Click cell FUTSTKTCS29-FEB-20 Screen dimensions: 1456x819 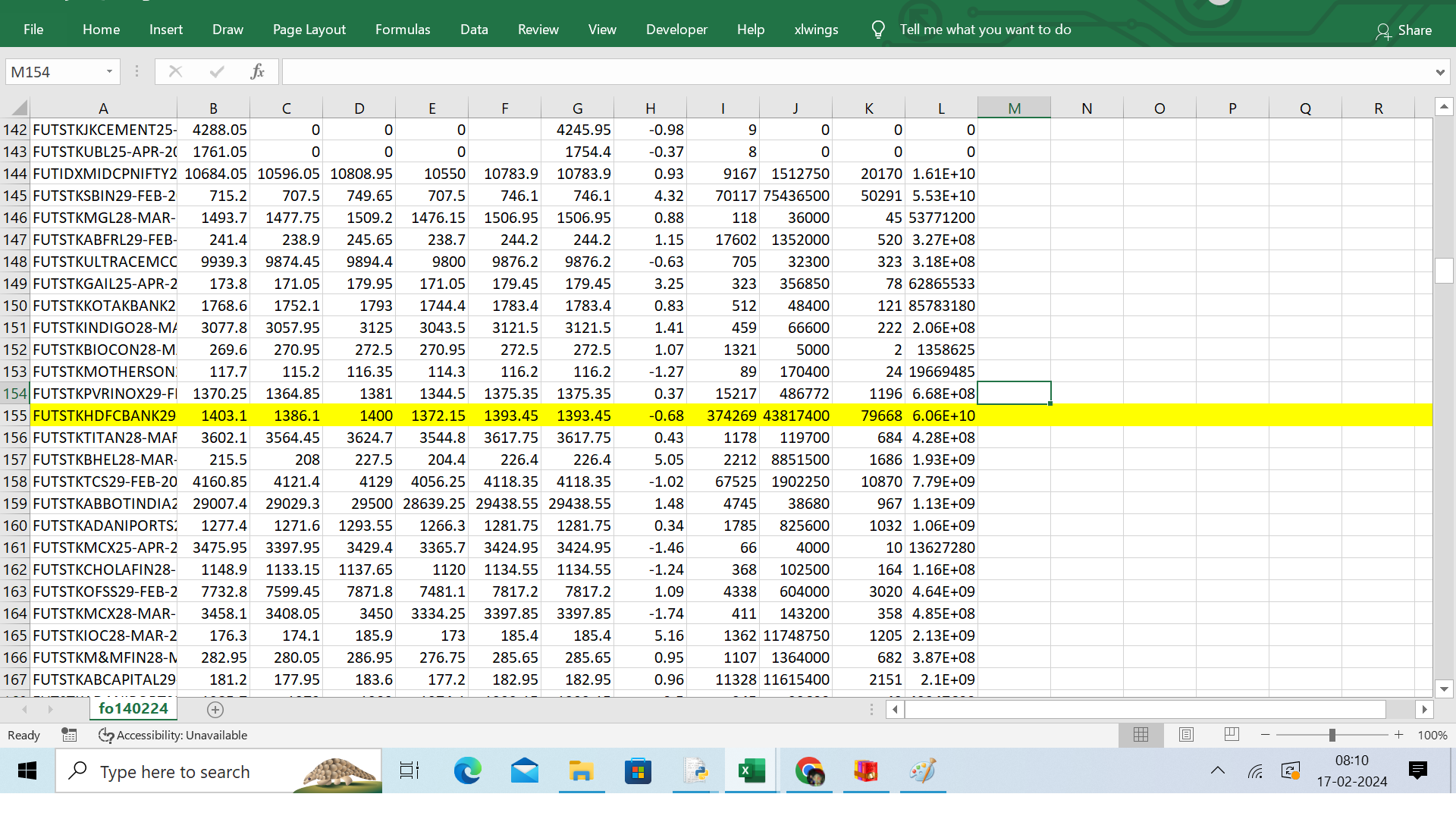(x=104, y=482)
